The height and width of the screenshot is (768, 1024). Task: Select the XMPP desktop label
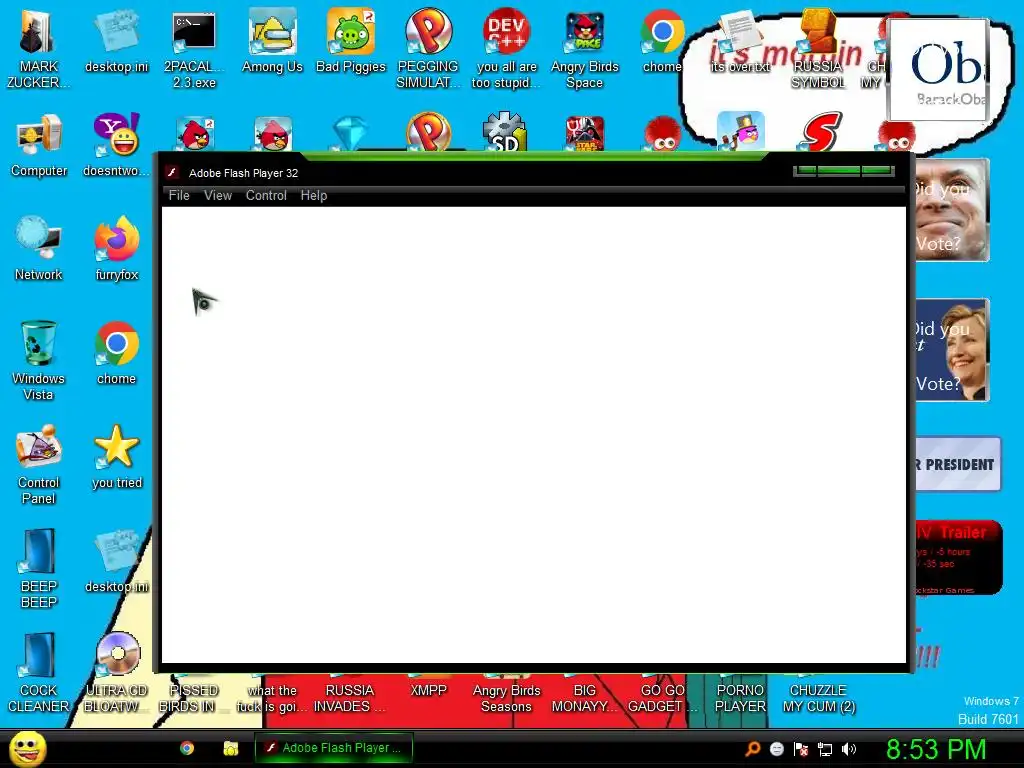pos(428,690)
